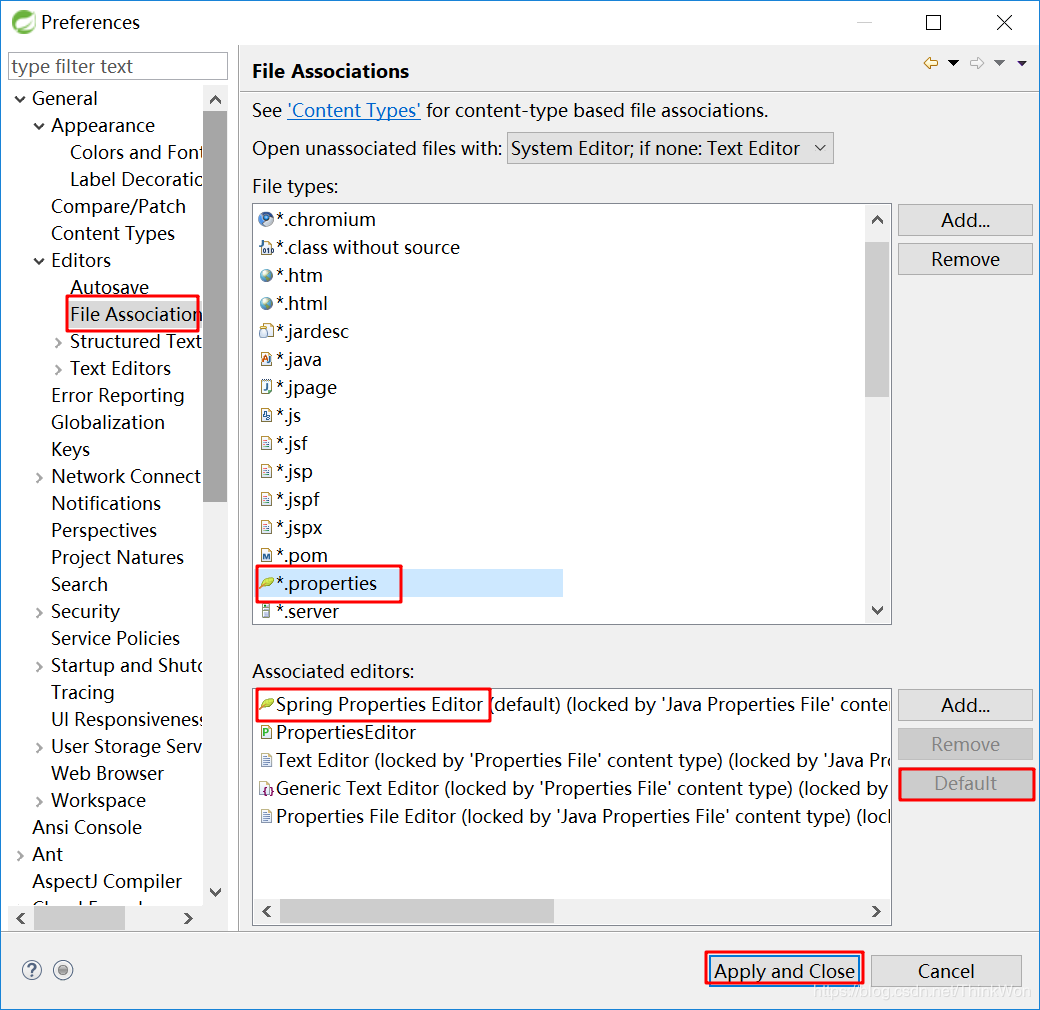Screen dimensions: 1040x1010
Task: Collapse the Appearance tree node
Action: pos(39,126)
